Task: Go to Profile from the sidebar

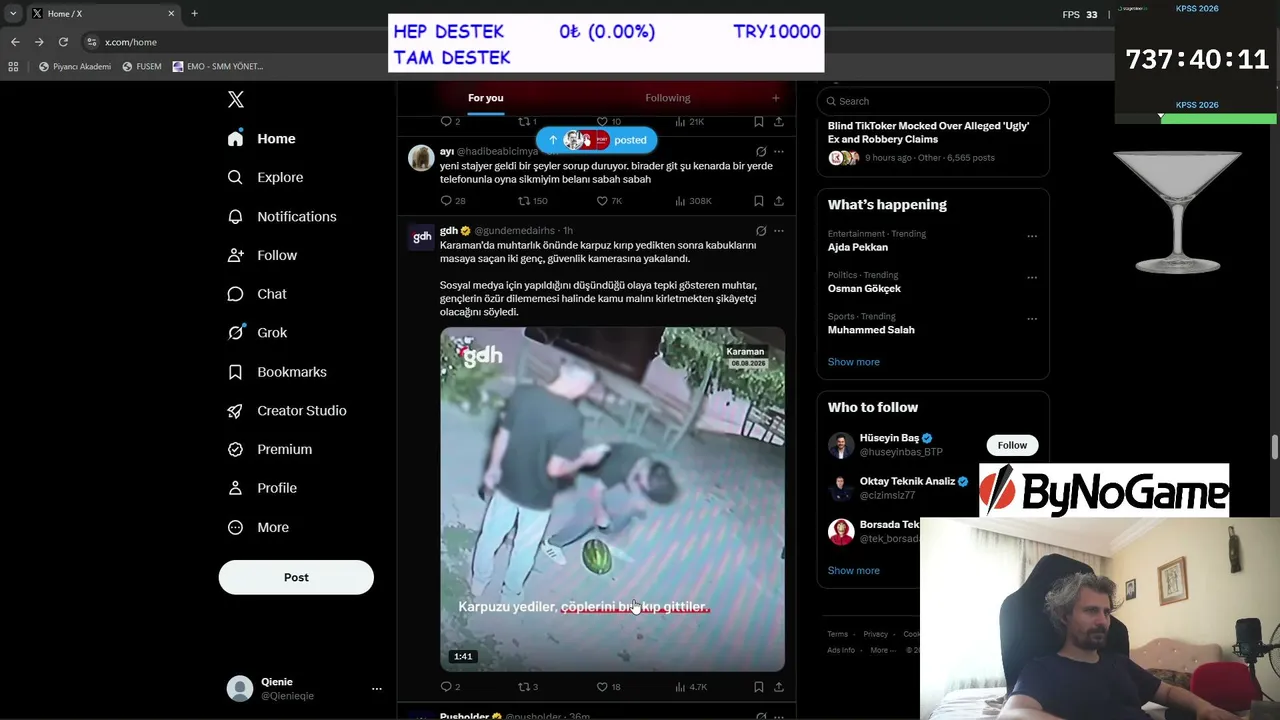Action: pos(262,488)
